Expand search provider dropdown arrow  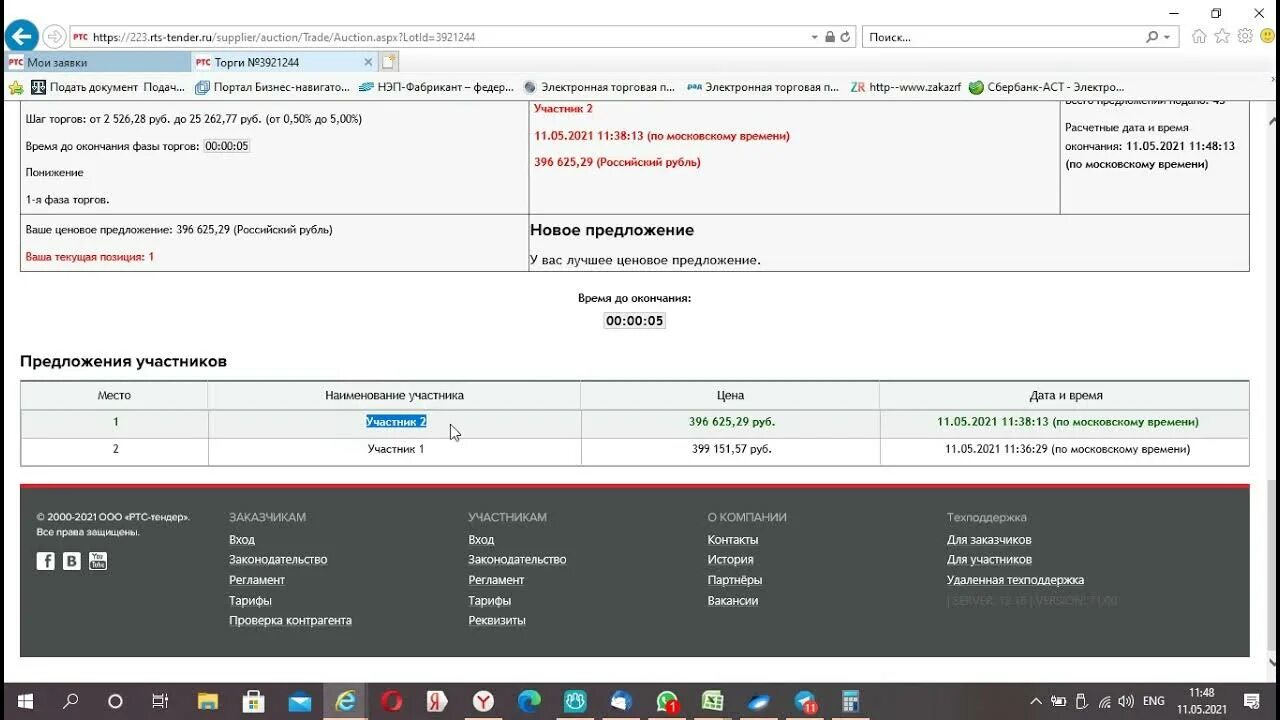pos(1167,37)
